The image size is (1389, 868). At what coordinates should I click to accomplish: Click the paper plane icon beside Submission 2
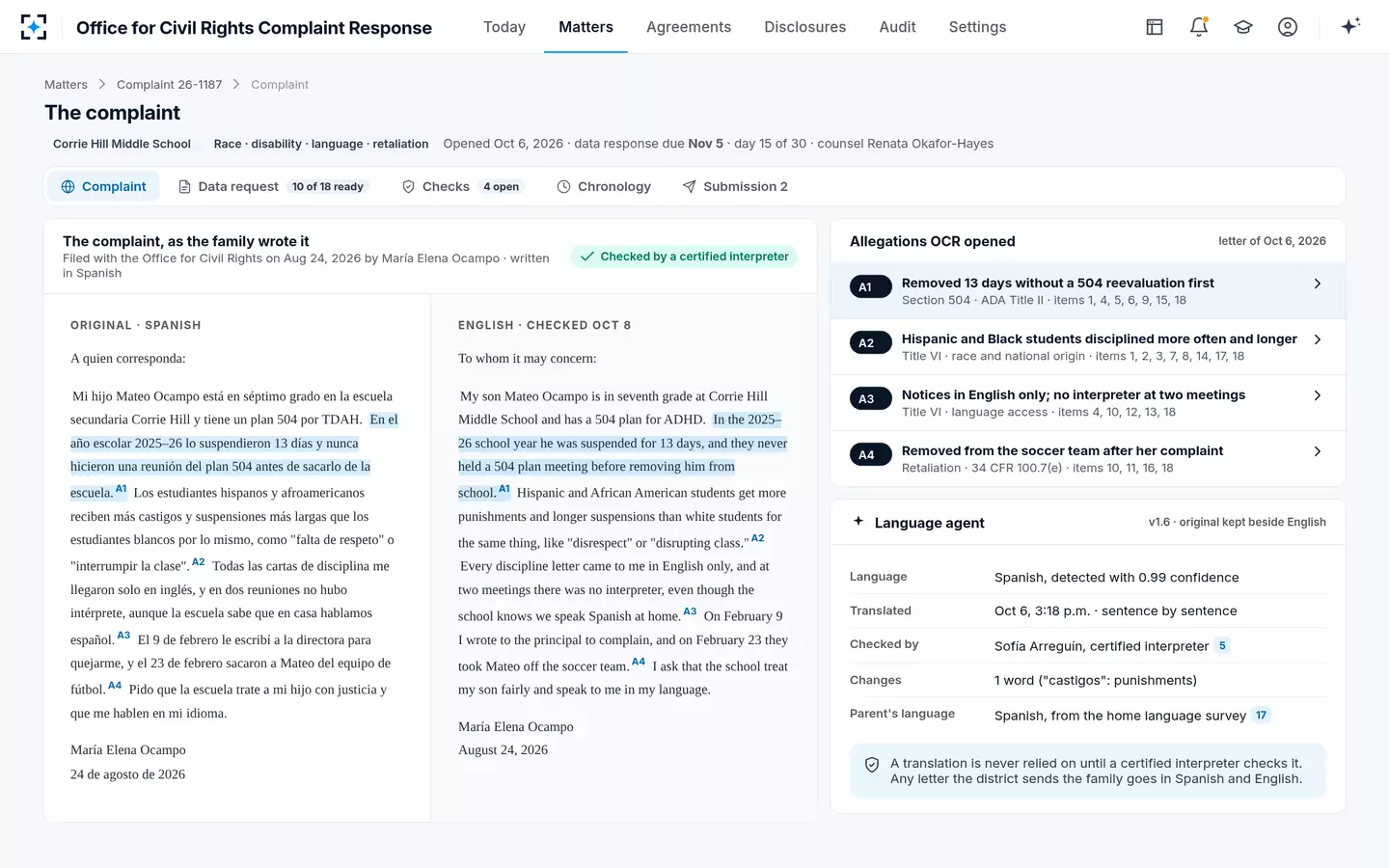pos(689,187)
